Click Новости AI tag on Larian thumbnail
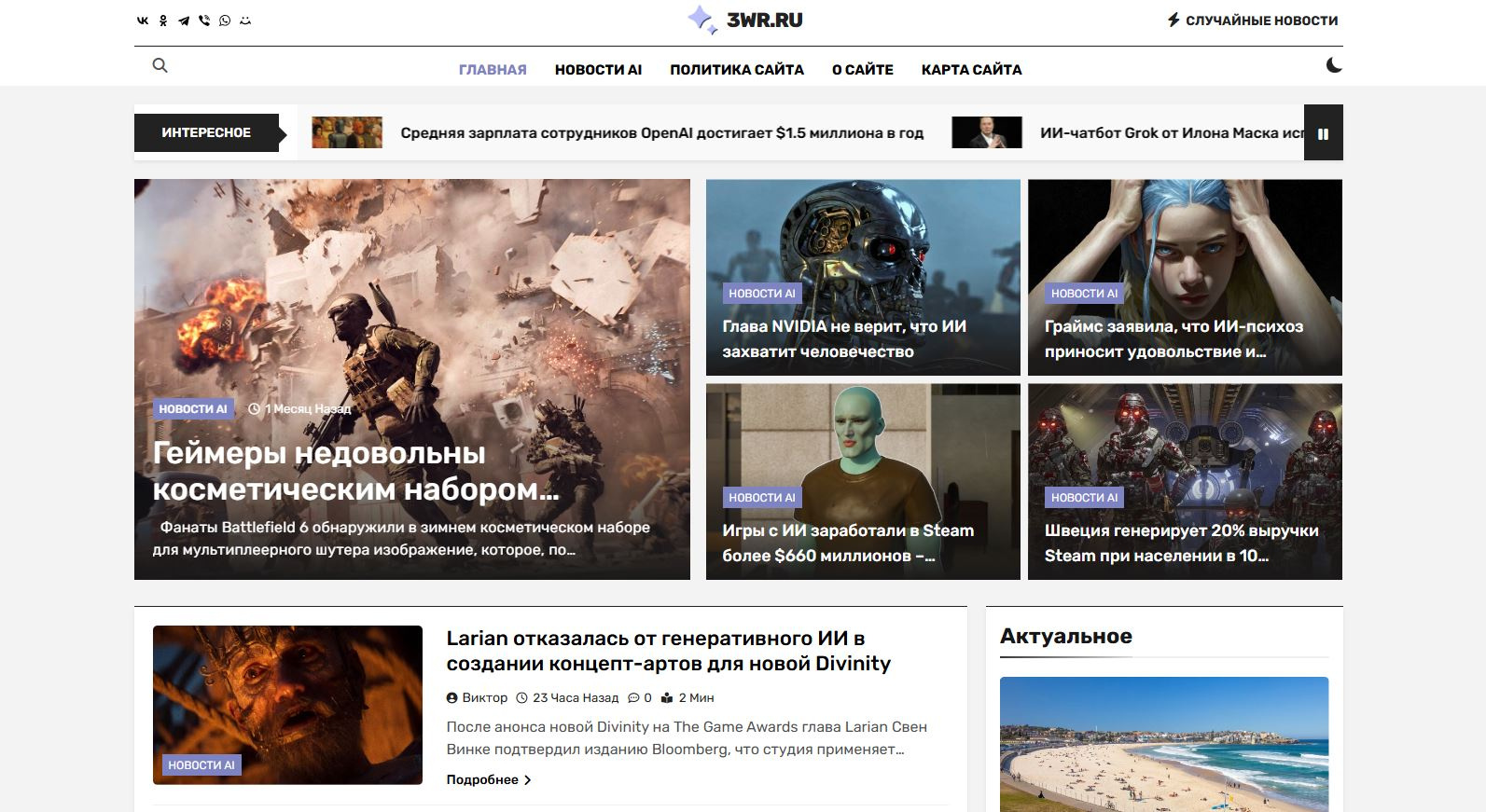Viewport: 1486px width, 812px height. click(x=201, y=765)
